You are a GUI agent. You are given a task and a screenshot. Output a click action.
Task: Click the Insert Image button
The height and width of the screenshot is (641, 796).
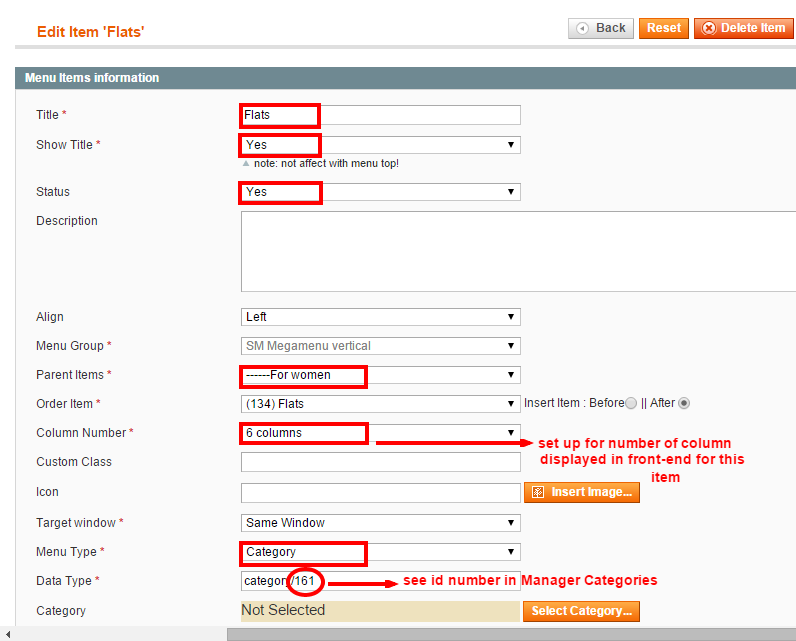point(582,492)
